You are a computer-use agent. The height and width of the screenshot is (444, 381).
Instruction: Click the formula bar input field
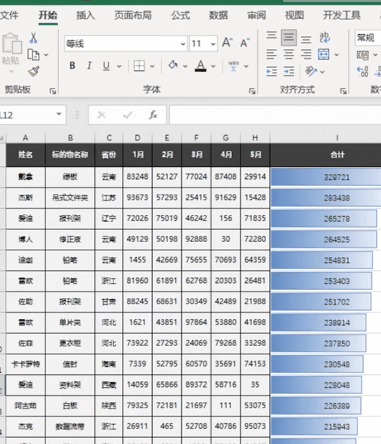point(275,115)
